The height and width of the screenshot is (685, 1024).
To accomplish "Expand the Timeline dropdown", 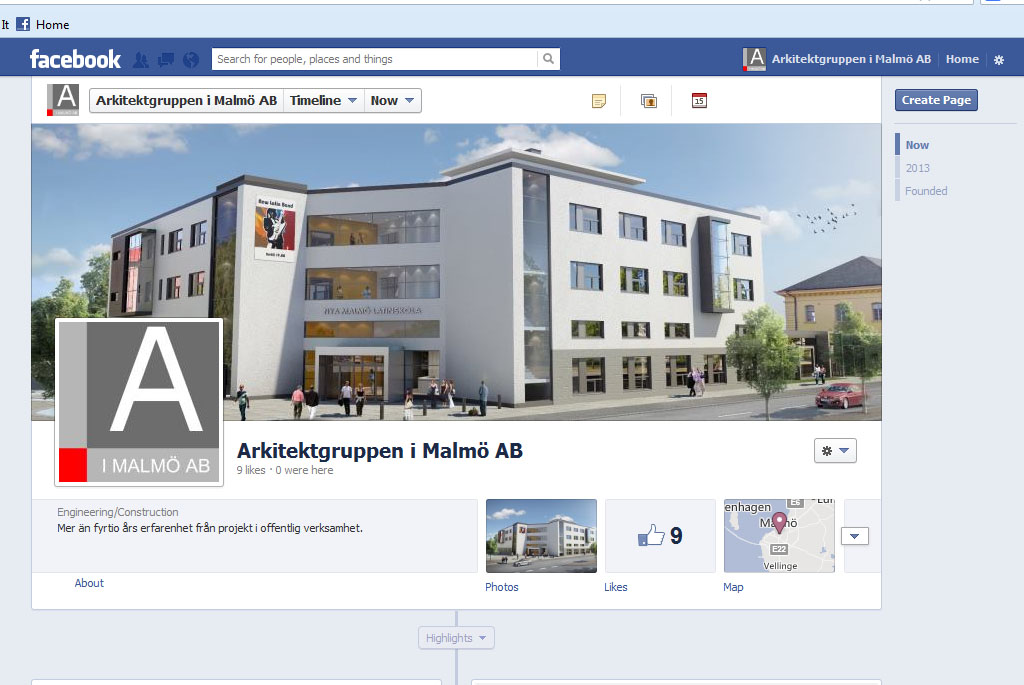I will click(x=323, y=100).
